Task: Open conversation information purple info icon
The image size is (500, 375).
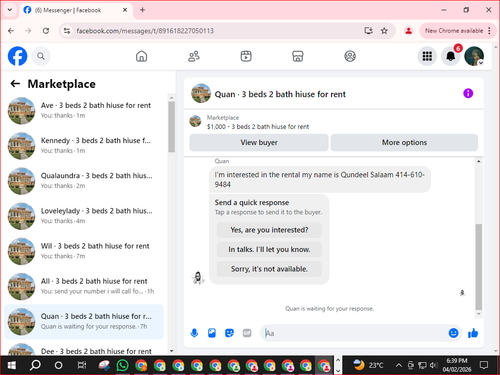Action: 468,93
